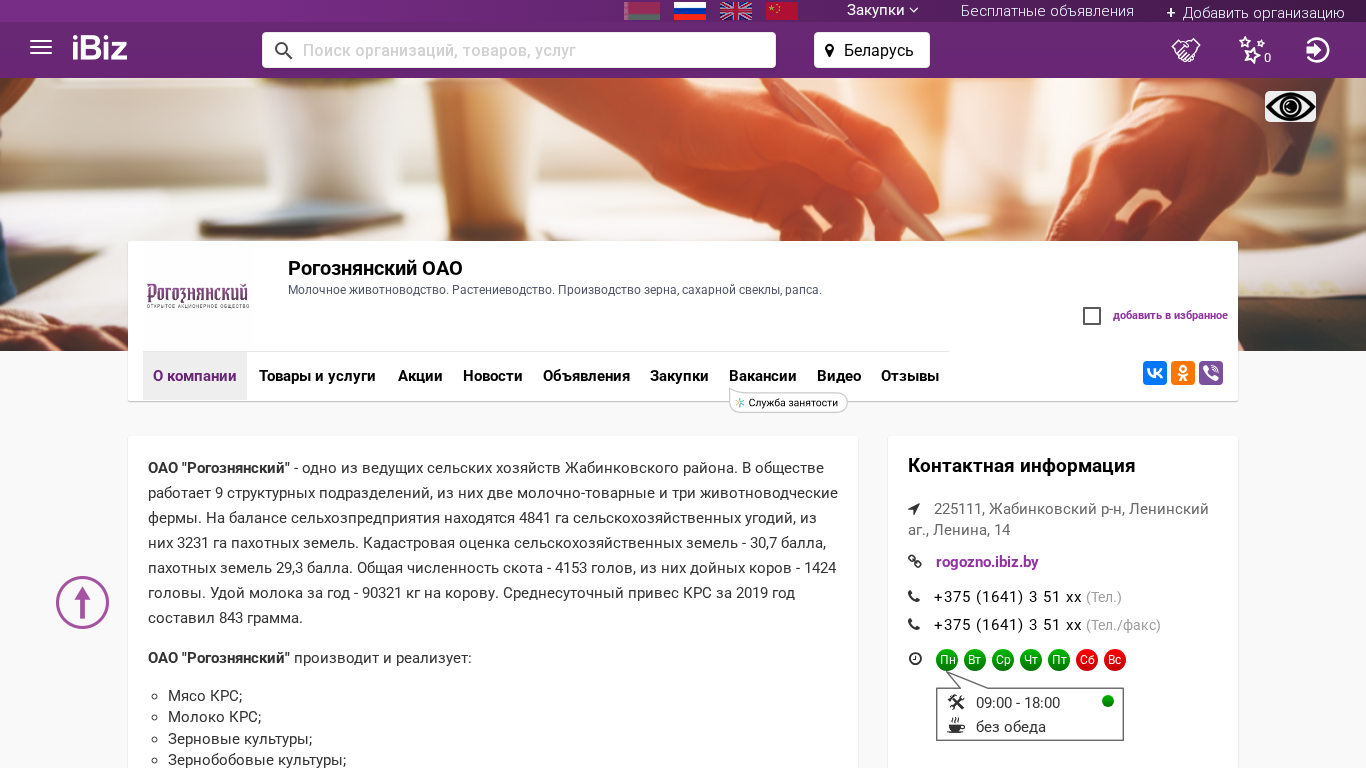Screen dimensions: 1366x768
Task: Click the address location arrow icon
Action: 914,509
